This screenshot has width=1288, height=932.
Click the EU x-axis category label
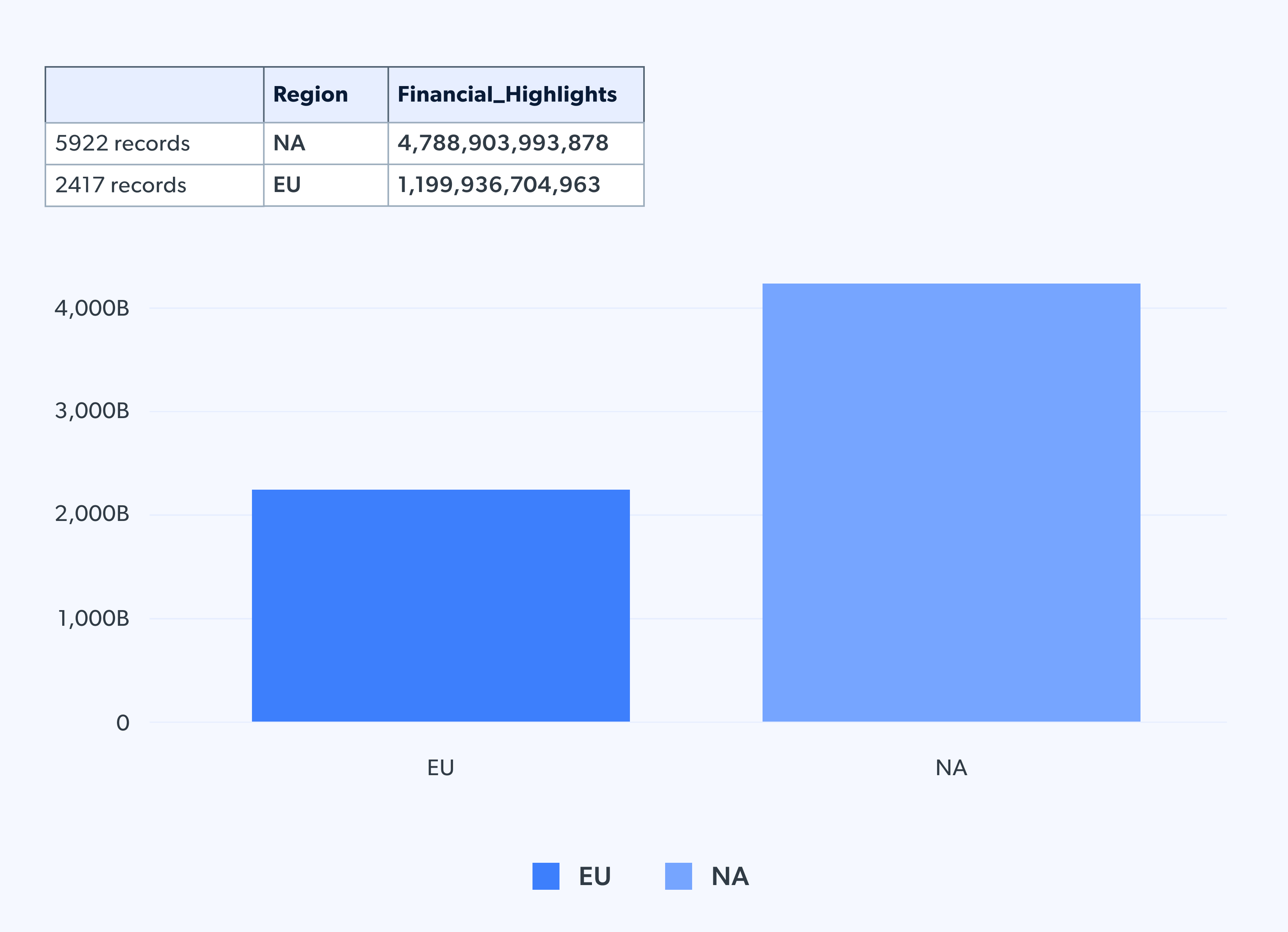pyautogui.click(x=440, y=767)
